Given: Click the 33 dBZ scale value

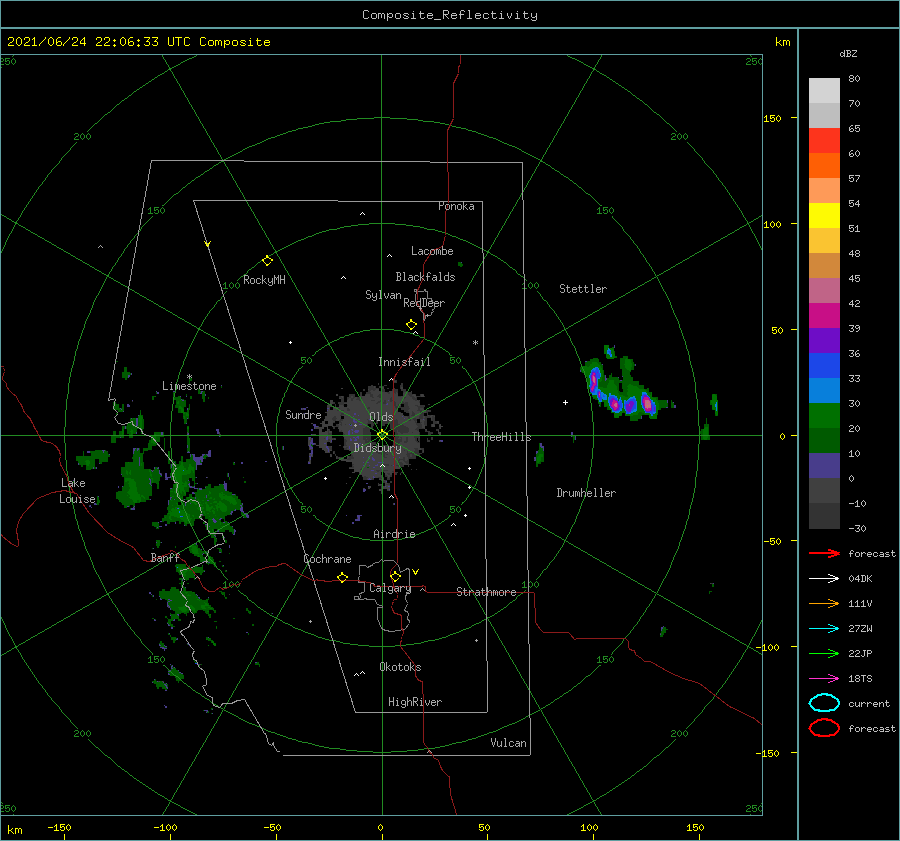Looking at the screenshot, I should point(855,378).
